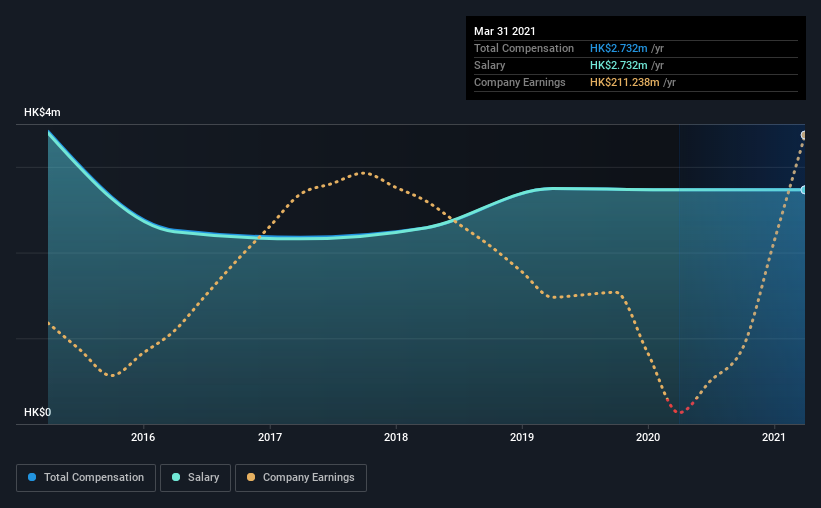Select the Company Earnings endpoint marker on the chart

(804, 135)
